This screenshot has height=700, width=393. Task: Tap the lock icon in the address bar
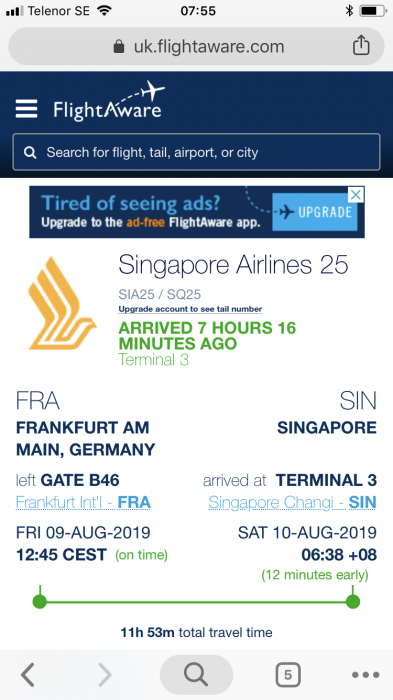119,46
